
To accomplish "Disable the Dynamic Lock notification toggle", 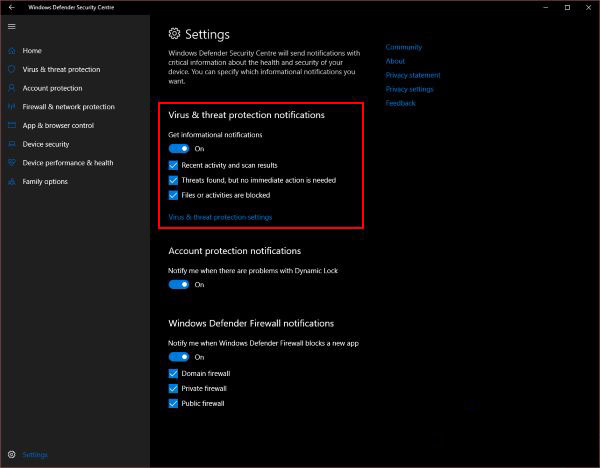I will click(178, 285).
